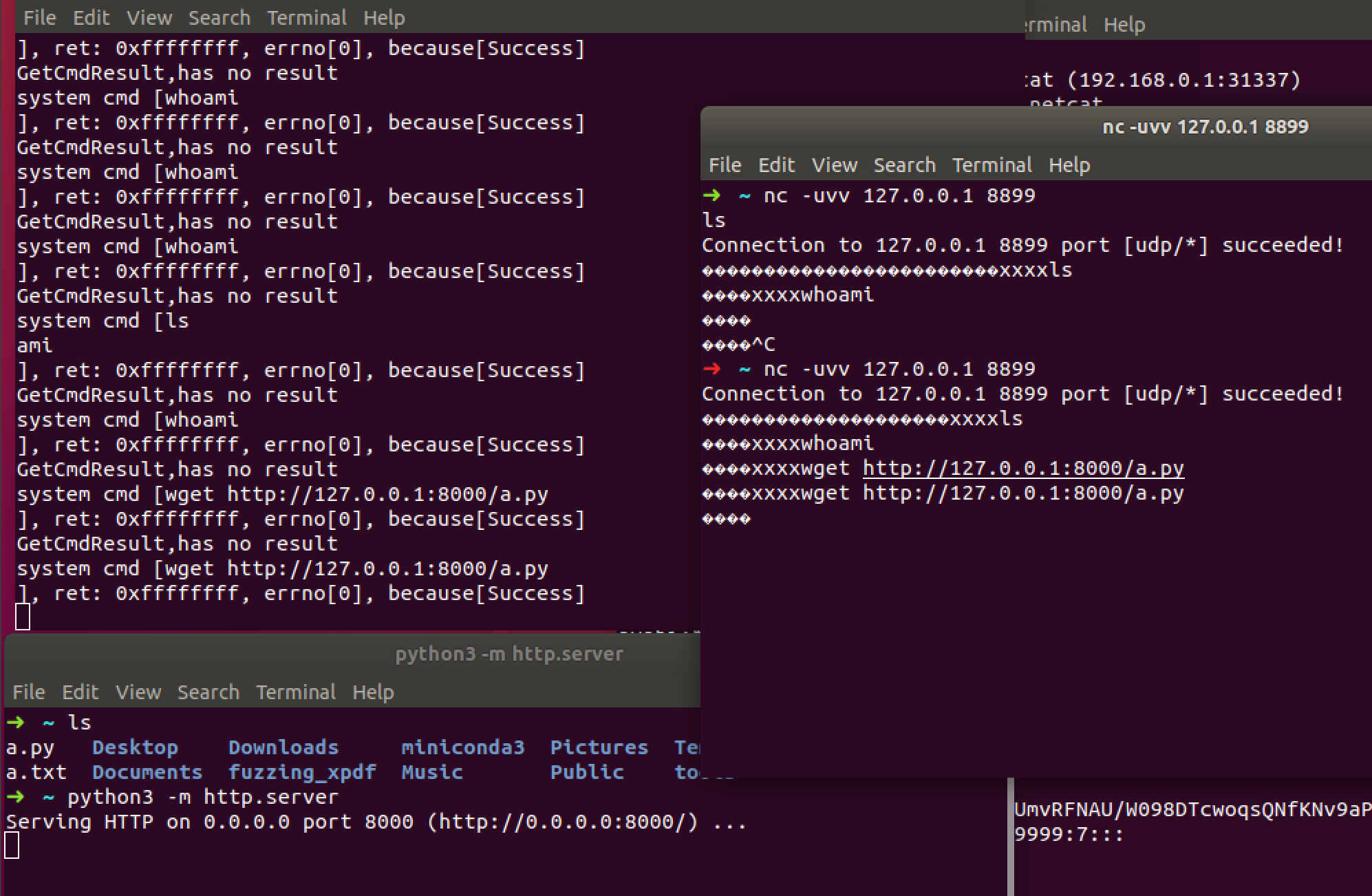This screenshot has height=896, width=1372.
Task: Open Edit menu in python3 http.server window
Action: [x=80, y=692]
